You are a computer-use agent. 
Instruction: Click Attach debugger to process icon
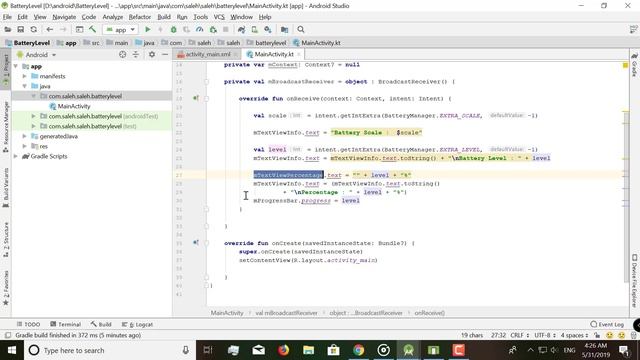click(213, 29)
